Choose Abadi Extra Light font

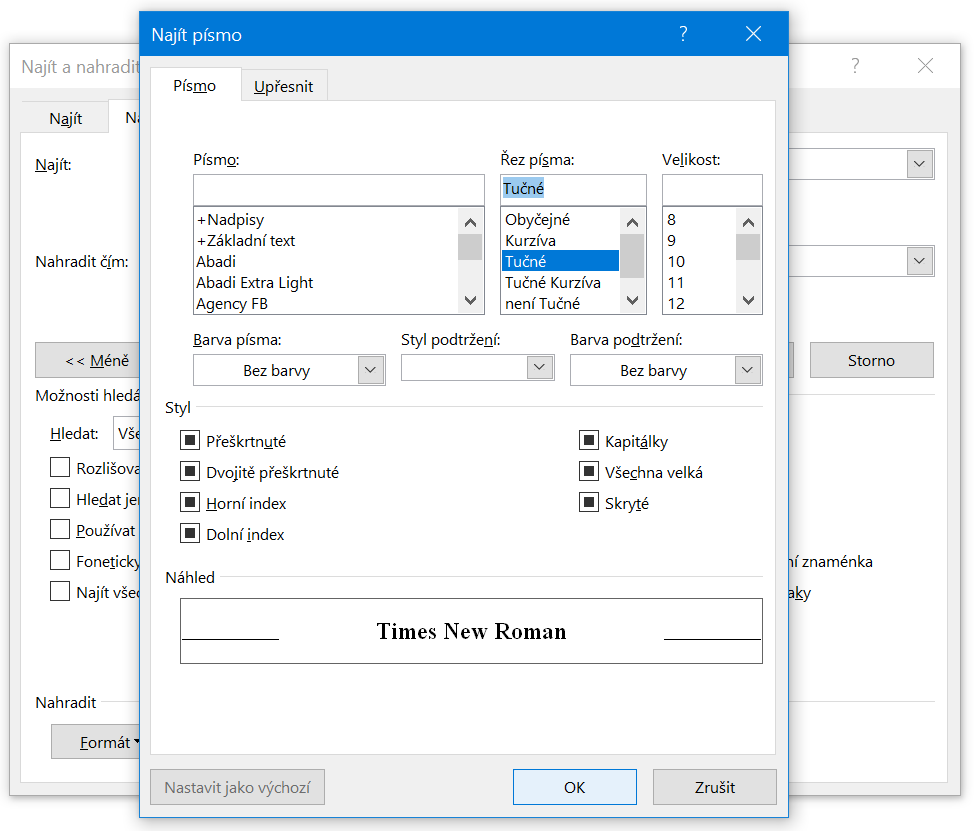tap(255, 282)
